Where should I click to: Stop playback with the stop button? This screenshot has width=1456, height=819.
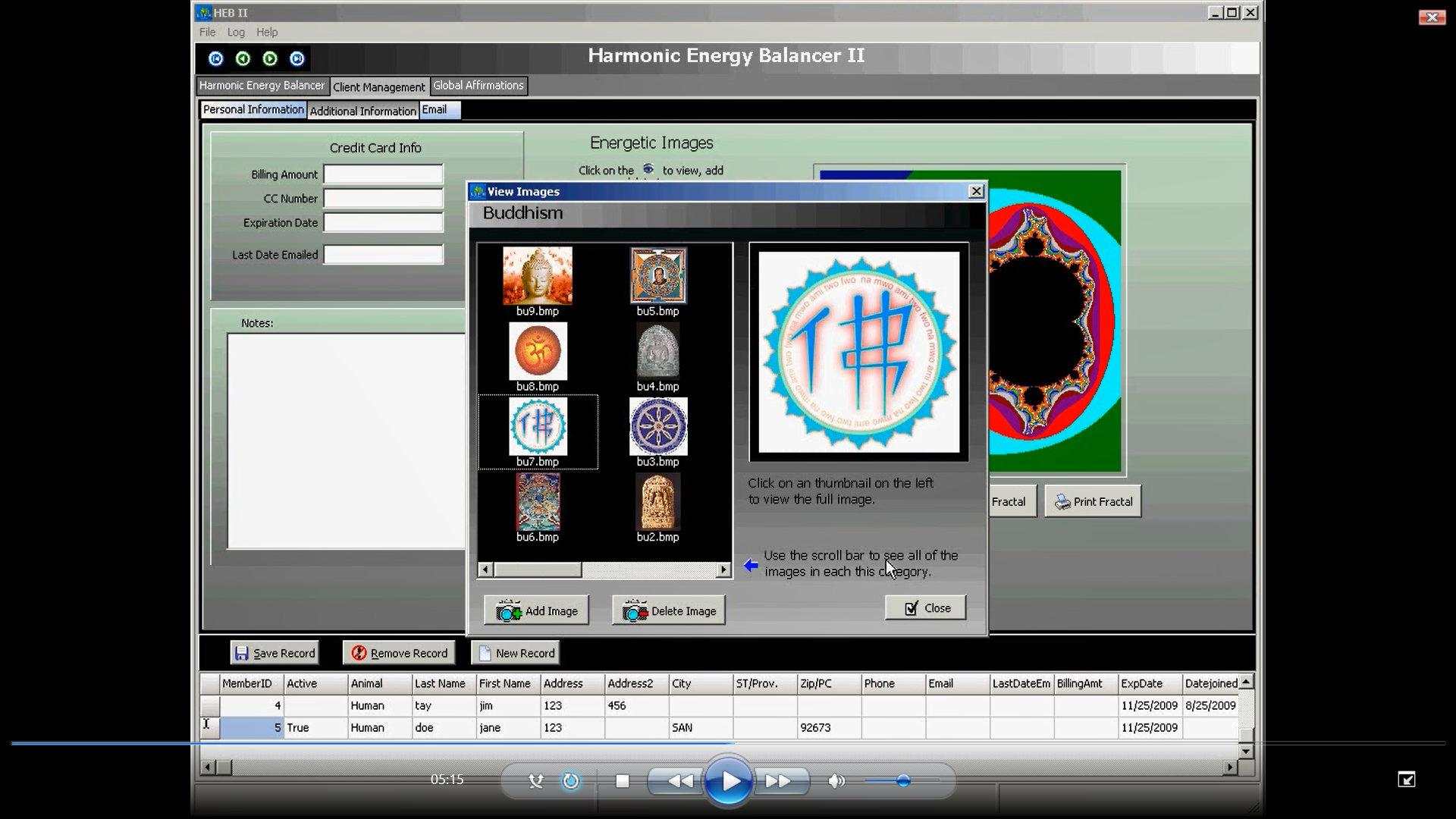(623, 781)
